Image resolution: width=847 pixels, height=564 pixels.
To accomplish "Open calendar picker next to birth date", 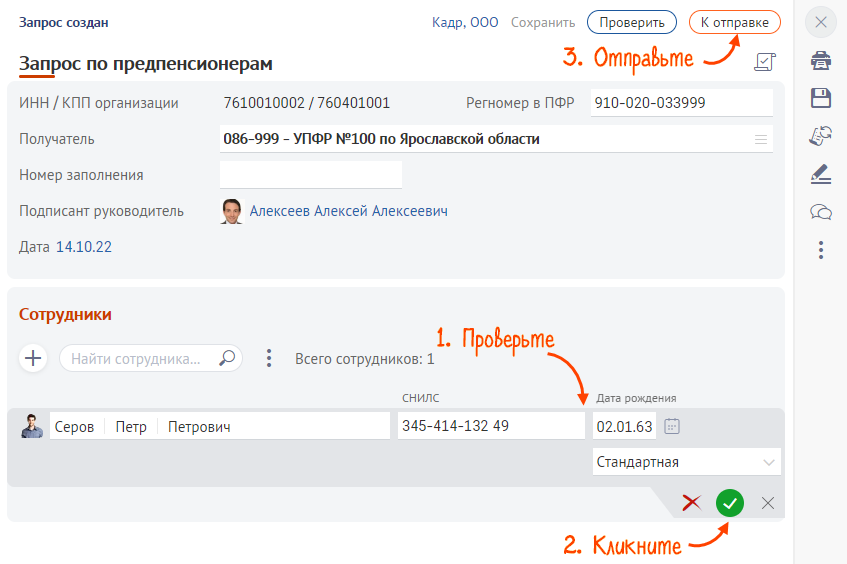I will click(x=672, y=427).
